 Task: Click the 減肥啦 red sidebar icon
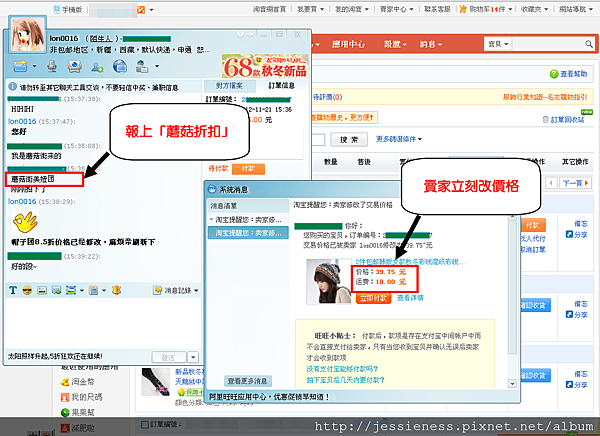pyautogui.click(x=65, y=428)
